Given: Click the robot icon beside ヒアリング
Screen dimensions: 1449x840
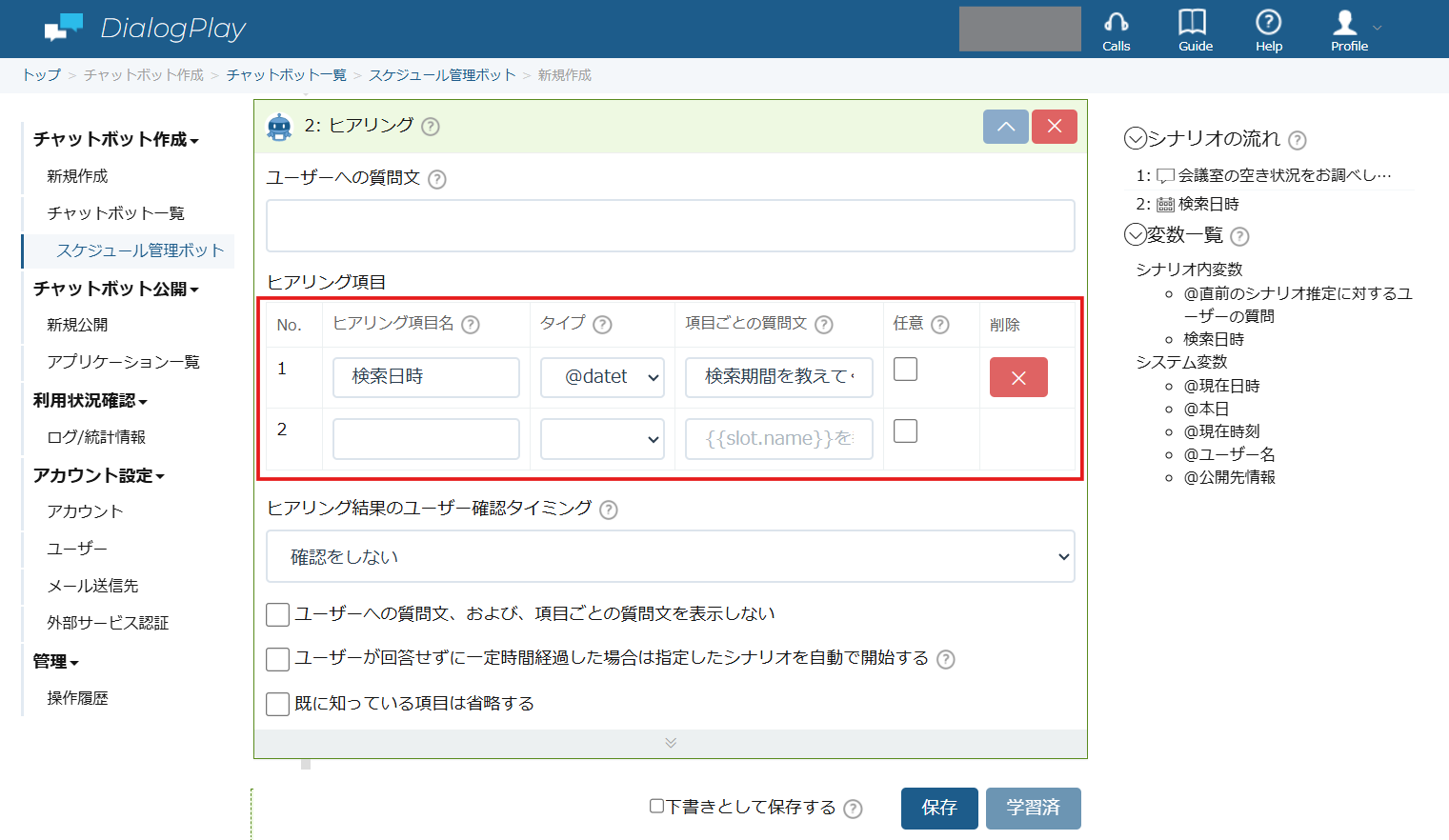Looking at the screenshot, I should pos(279,127).
